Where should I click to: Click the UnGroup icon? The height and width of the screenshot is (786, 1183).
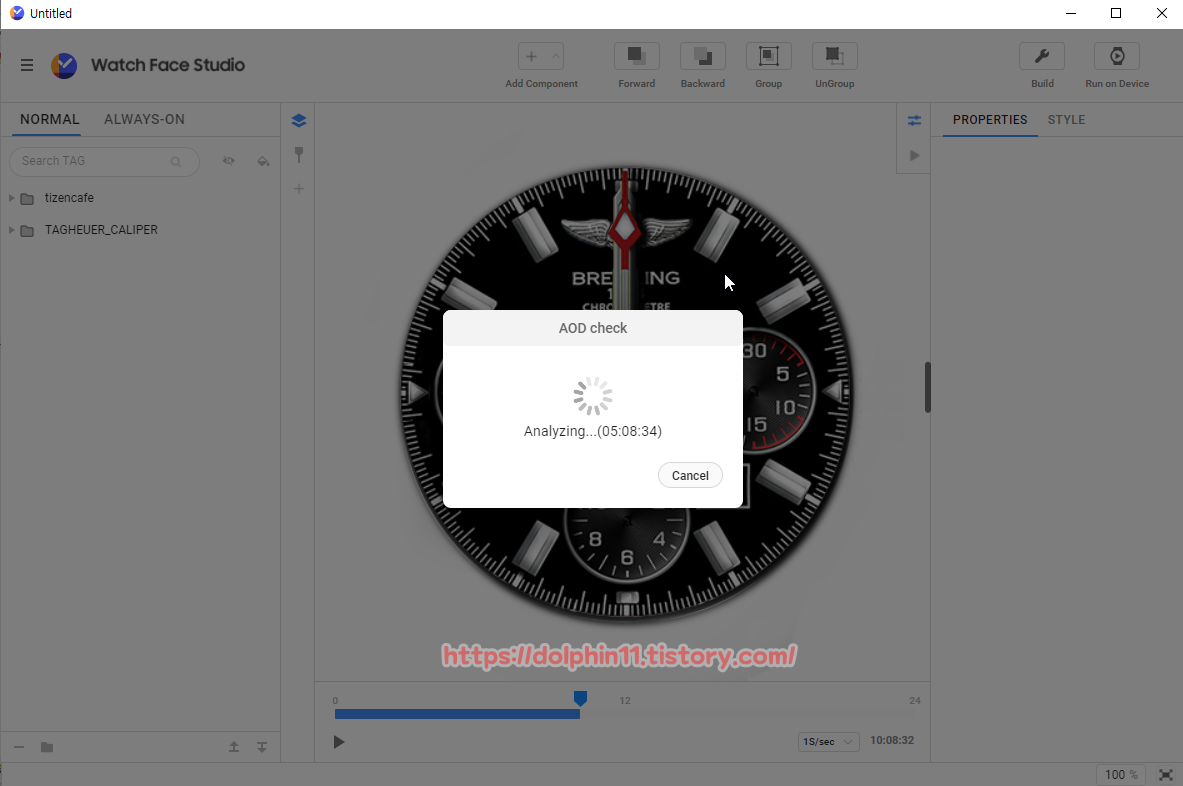pyautogui.click(x=834, y=57)
